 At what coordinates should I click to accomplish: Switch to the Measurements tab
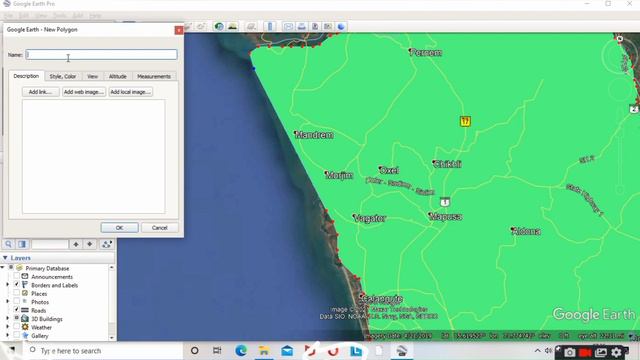coord(154,76)
